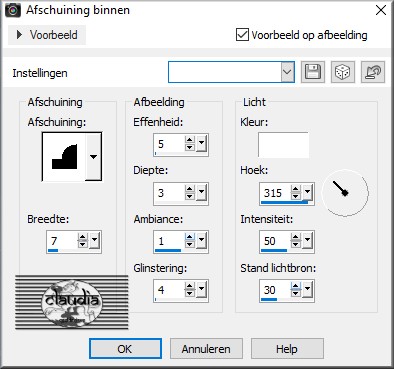
Task: Confirm with the OK button
Action: point(125,349)
